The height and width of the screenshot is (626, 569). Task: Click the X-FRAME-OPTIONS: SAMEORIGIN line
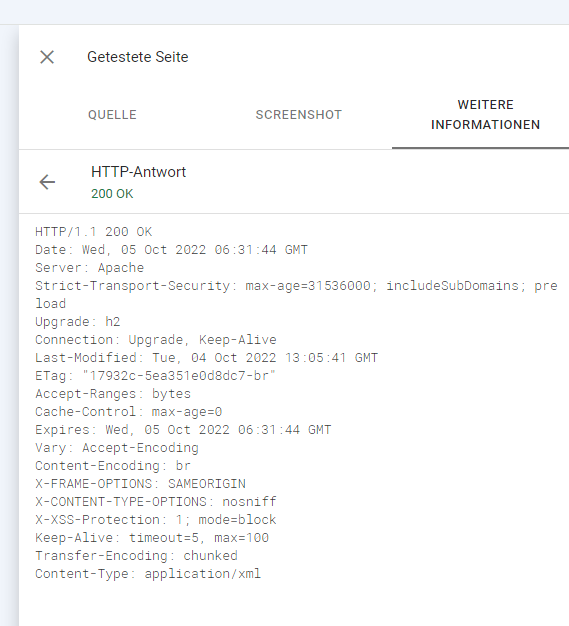[141, 484]
